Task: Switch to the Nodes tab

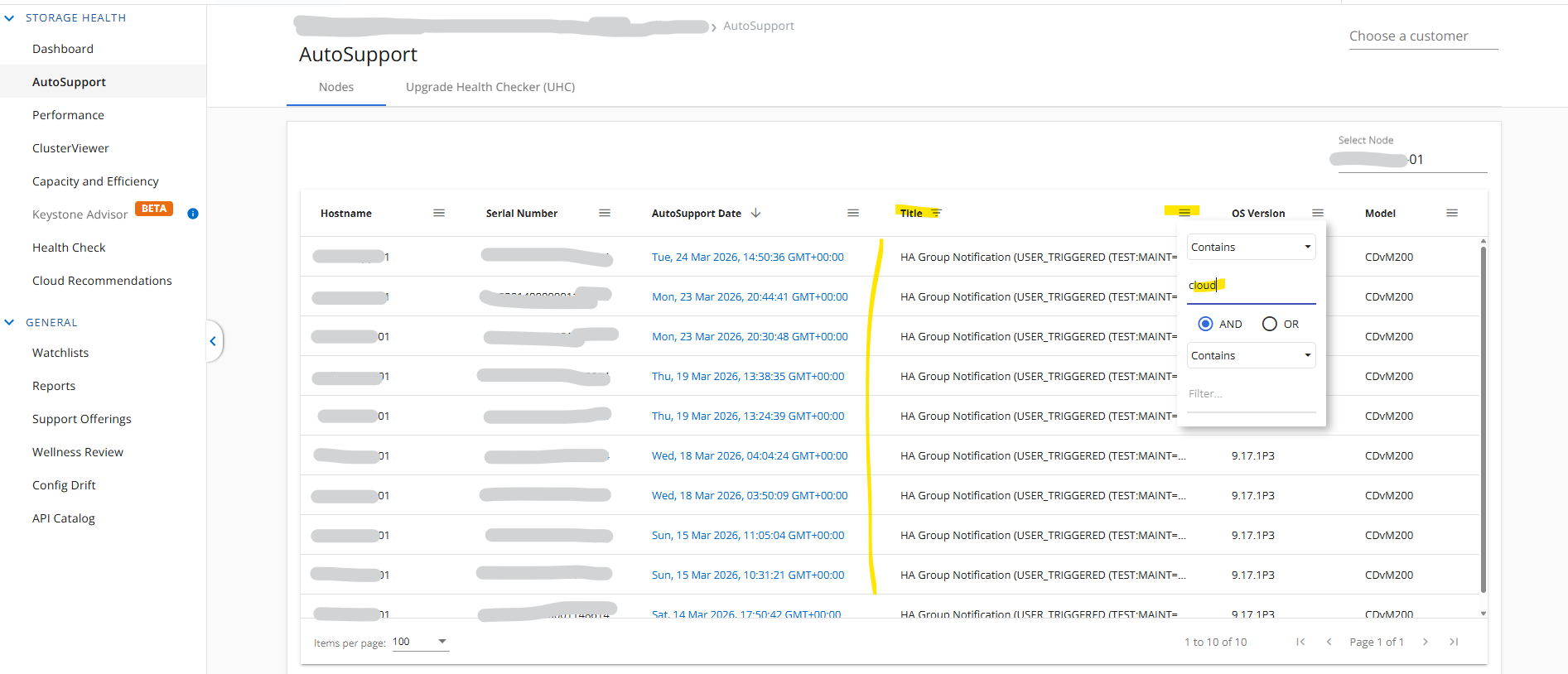Action: [336, 87]
